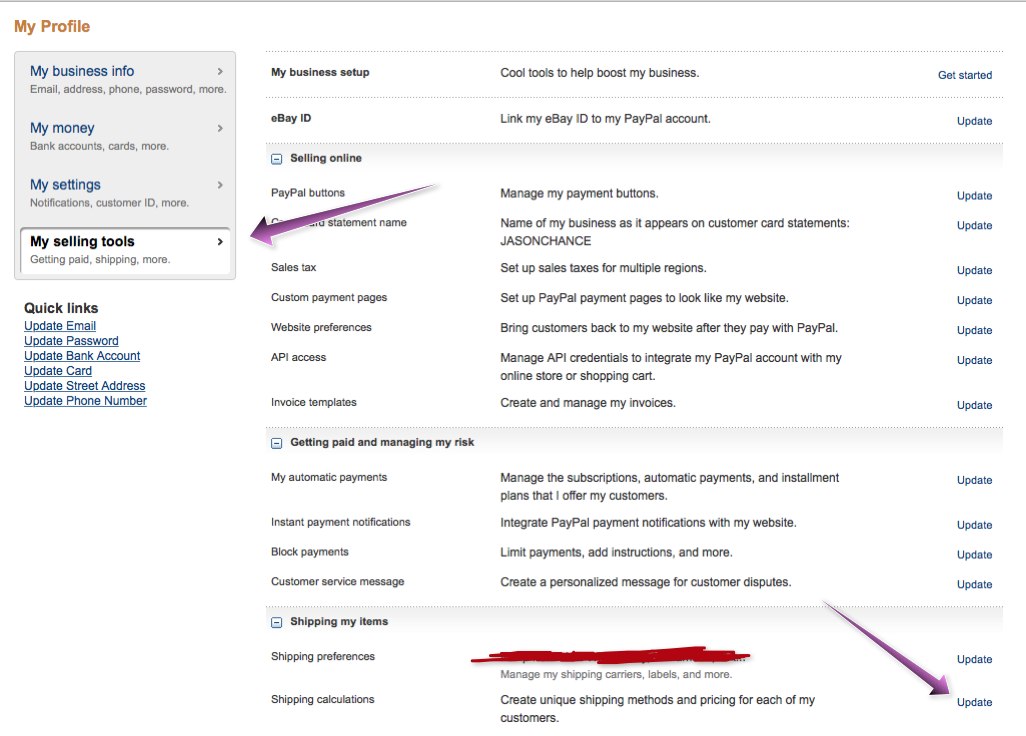Click 'Link my eBay ID to my PayPal account.'

click(x=605, y=118)
